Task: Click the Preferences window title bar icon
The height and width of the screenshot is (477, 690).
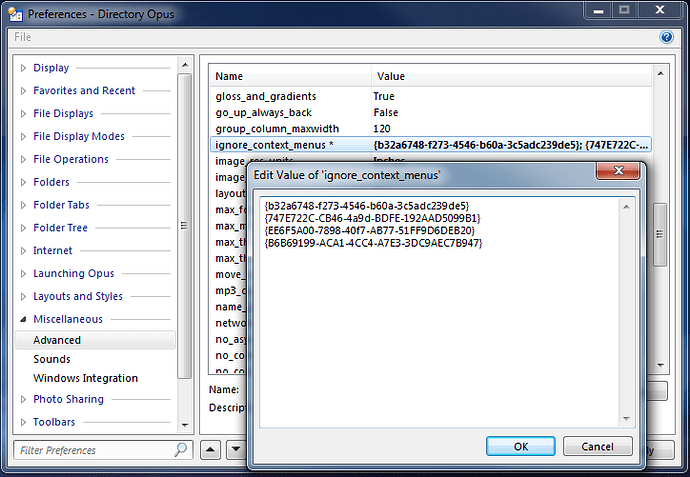Action: pos(14,13)
